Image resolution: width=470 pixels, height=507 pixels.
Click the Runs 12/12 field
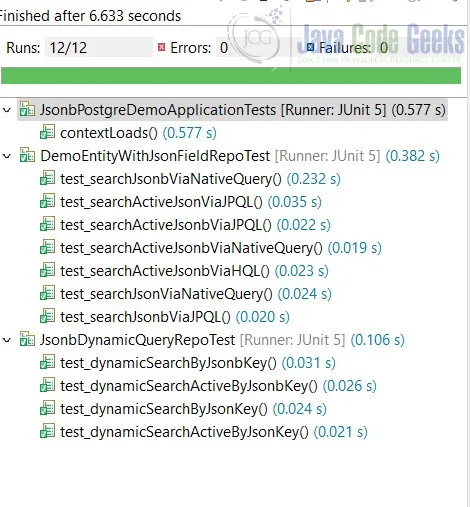(x=99, y=47)
